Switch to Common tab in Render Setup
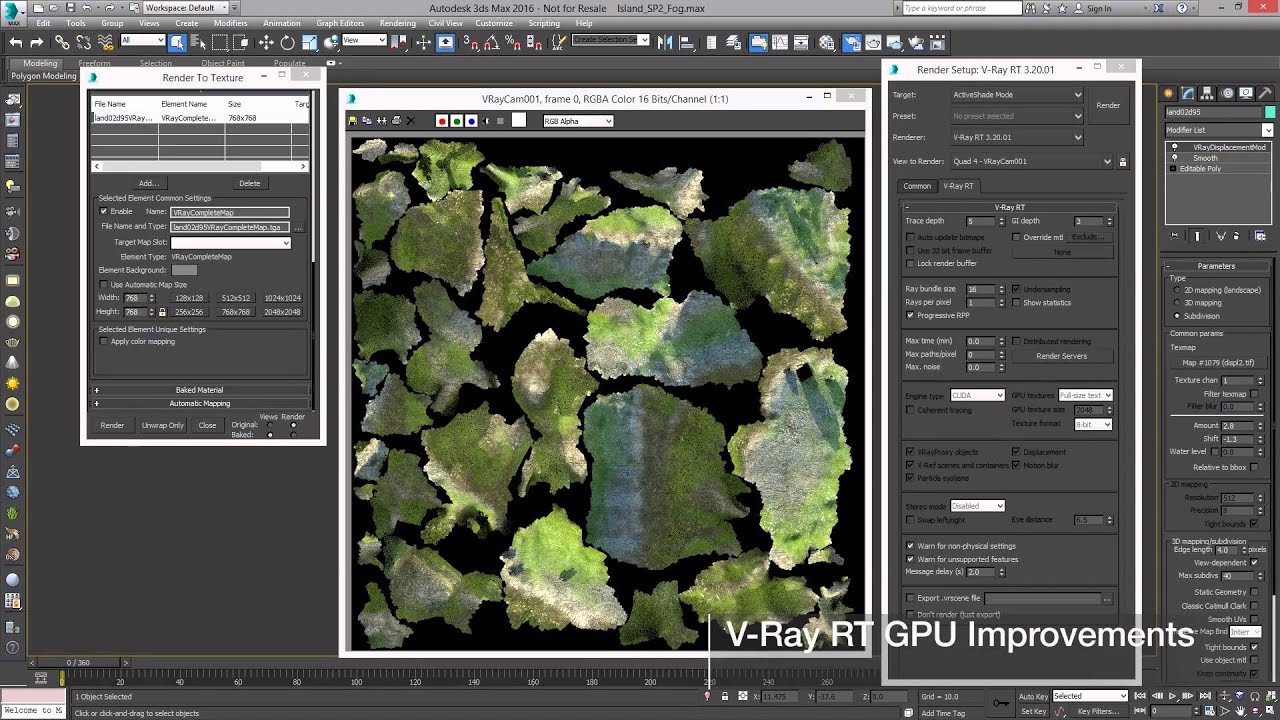The height and width of the screenshot is (720, 1280). [x=917, y=186]
